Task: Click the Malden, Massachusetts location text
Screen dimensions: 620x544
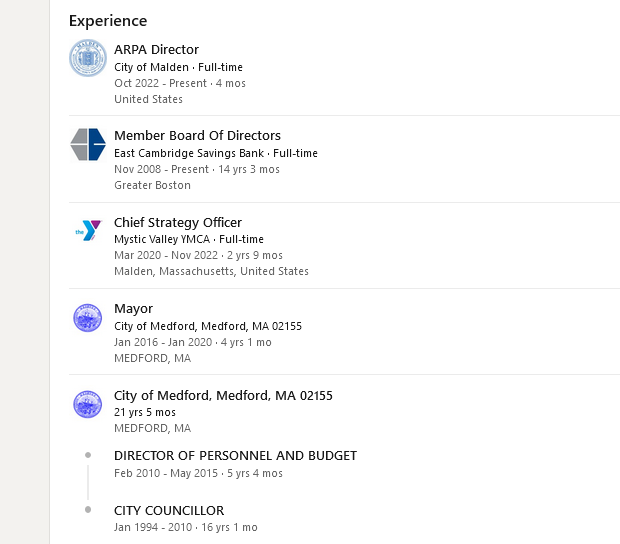Action: click(x=211, y=271)
